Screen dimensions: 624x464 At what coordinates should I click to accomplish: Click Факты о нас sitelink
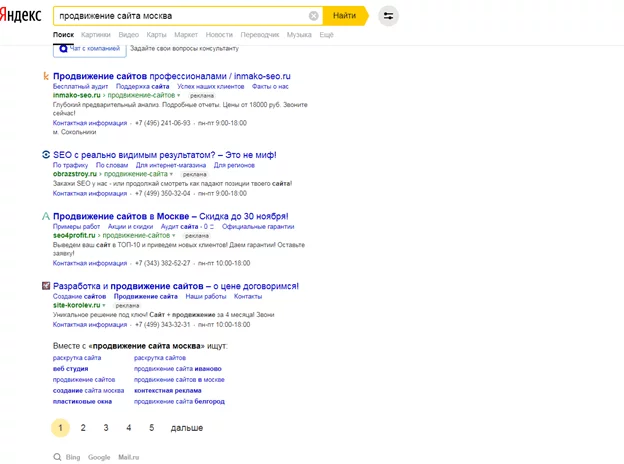pos(270,86)
